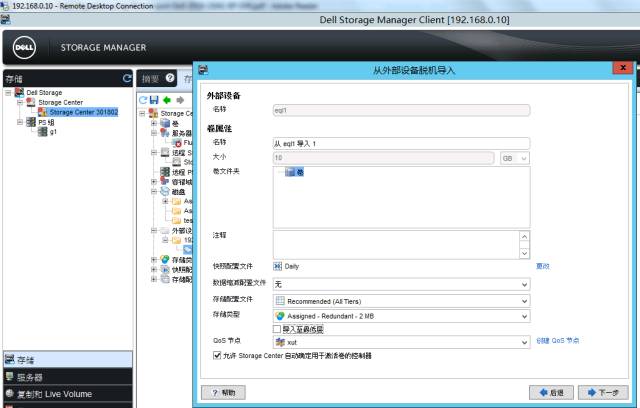Click the Dell Storage root icon
The width and height of the screenshot is (640, 408).
(19, 93)
